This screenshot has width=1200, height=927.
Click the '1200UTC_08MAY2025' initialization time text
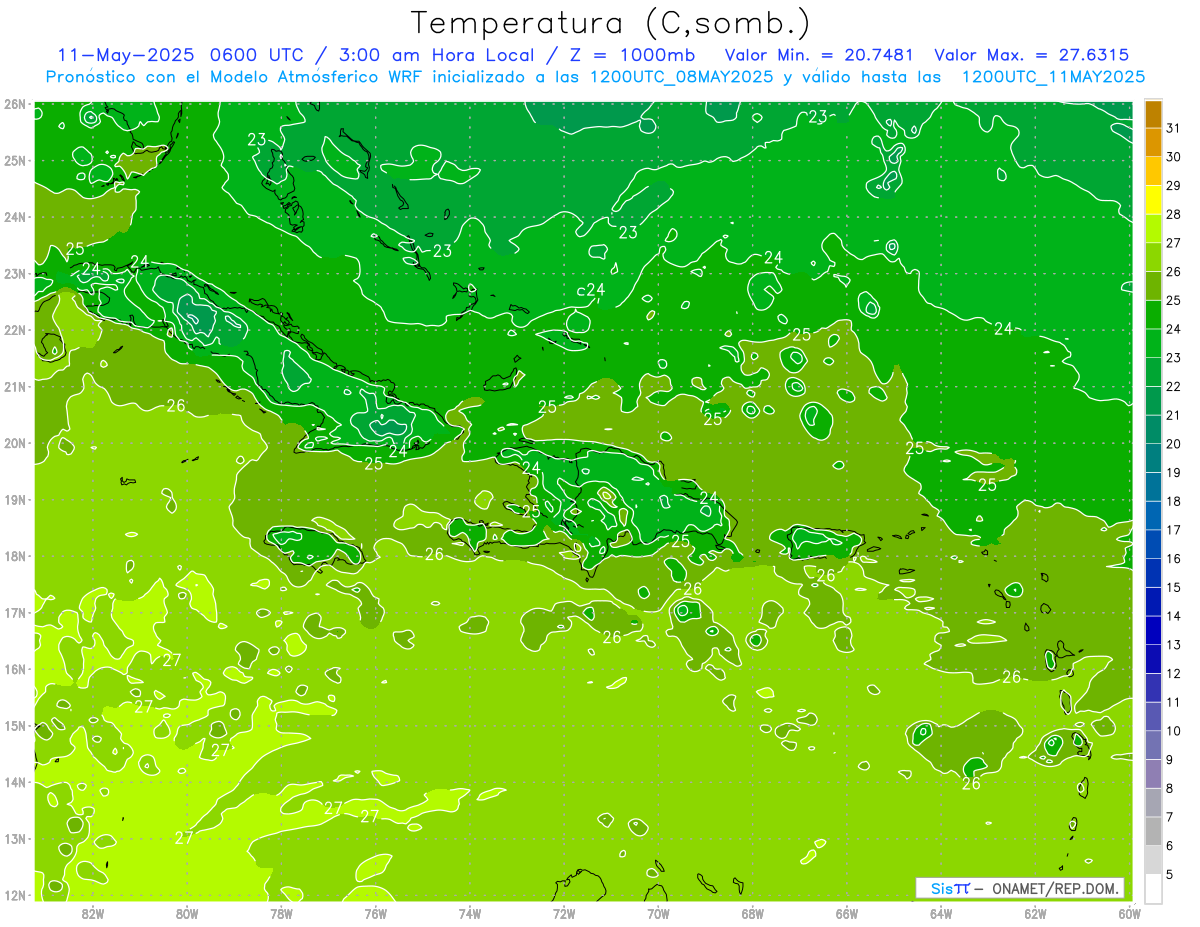[681, 76]
